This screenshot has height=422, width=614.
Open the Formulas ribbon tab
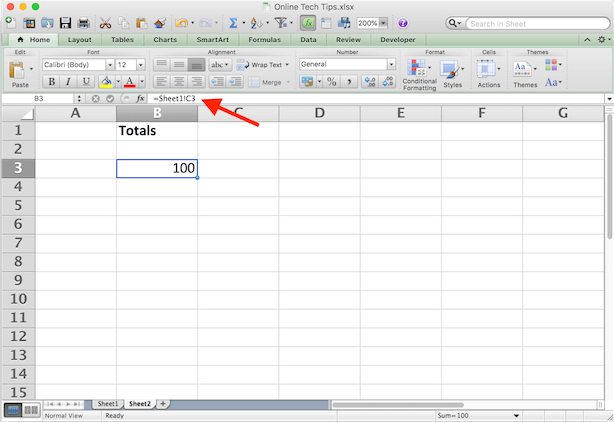click(x=264, y=40)
